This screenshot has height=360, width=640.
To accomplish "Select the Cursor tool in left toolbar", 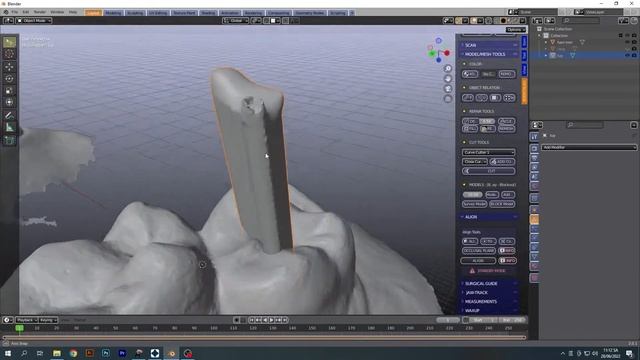I will click(9, 54).
